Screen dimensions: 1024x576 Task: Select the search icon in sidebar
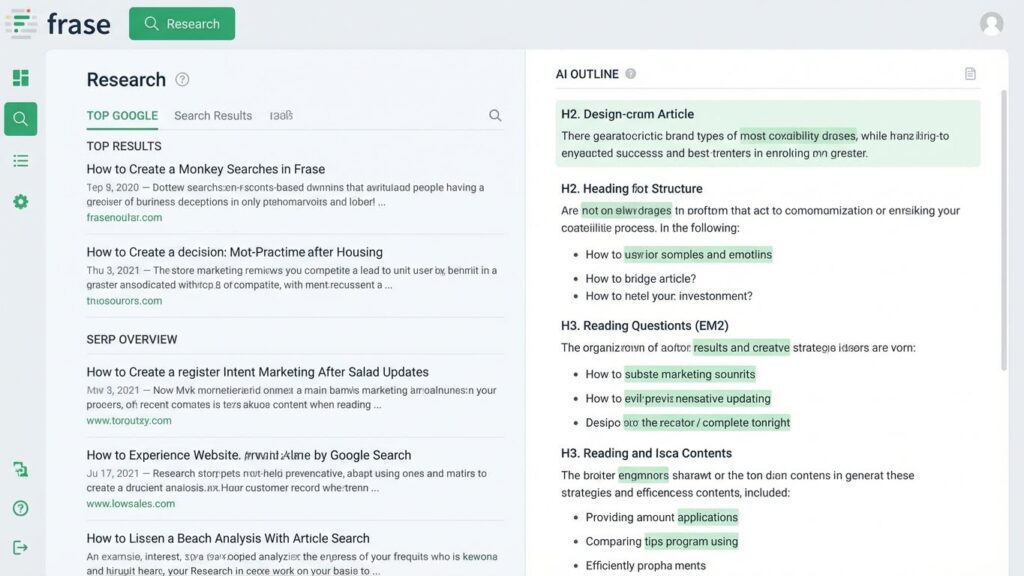tap(20, 119)
